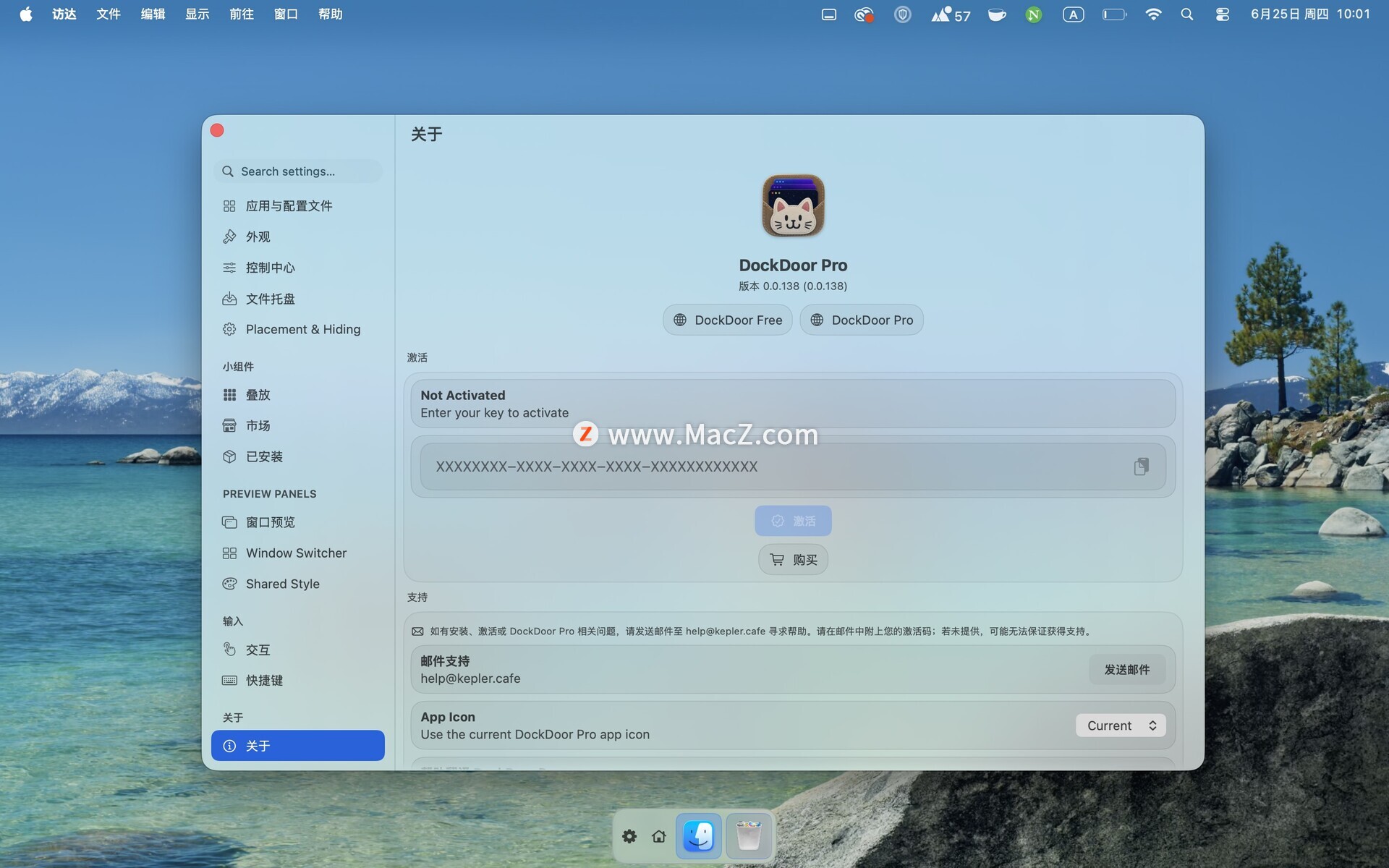Viewport: 1389px width, 868px height.
Task: Open the 前往 menu
Action: pyautogui.click(x=242, y=14)
